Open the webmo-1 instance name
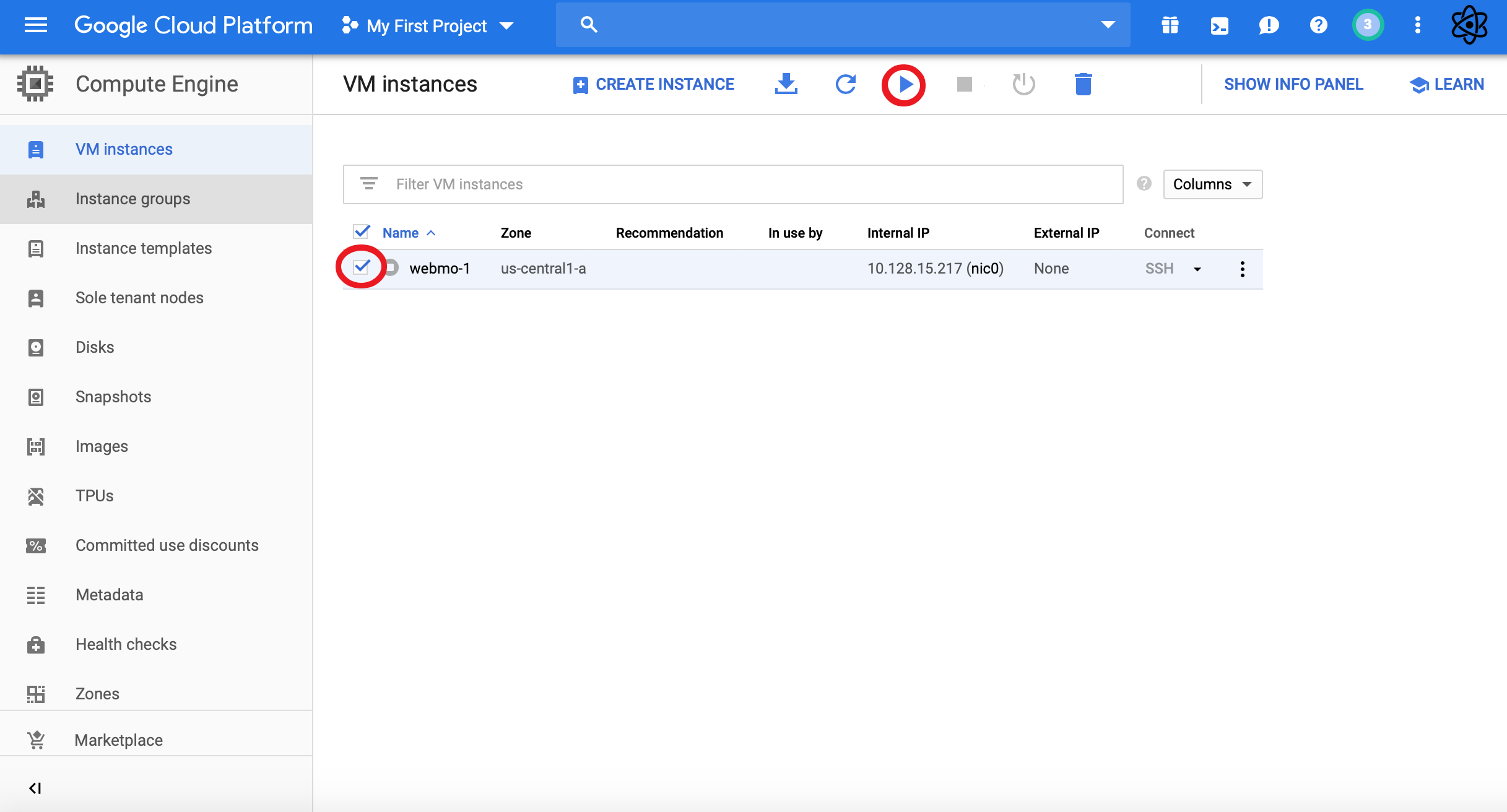 click(x=440, y=268)
